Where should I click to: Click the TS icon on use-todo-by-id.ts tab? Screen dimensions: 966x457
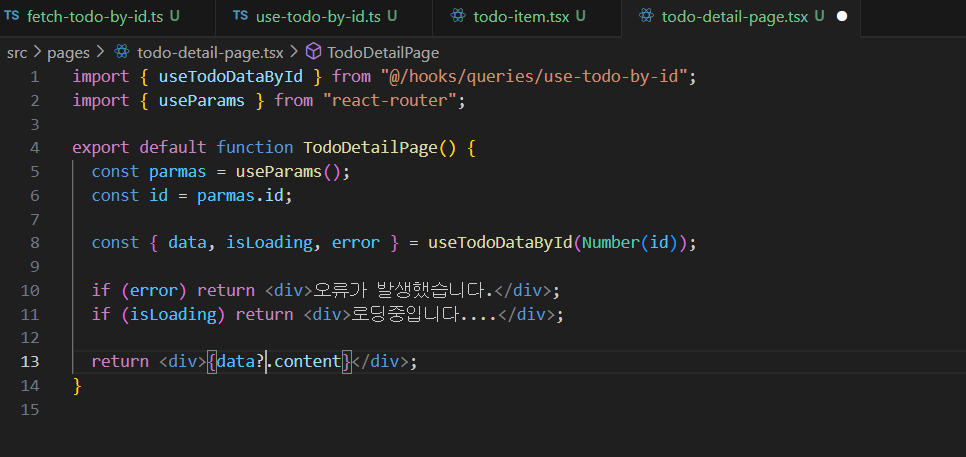[x=240, y=17]
